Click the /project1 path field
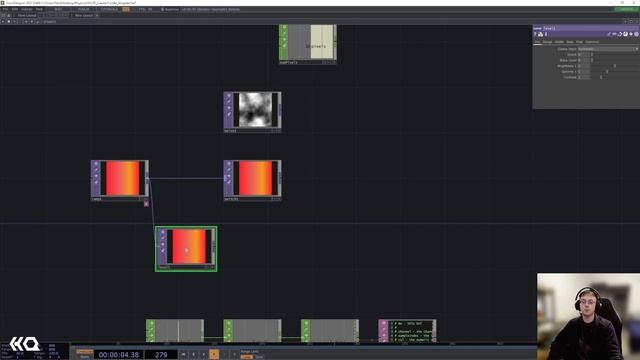Image resolution: width=640 pixels, height=360 pixels. pyautogui.click(x=50, y=22)
